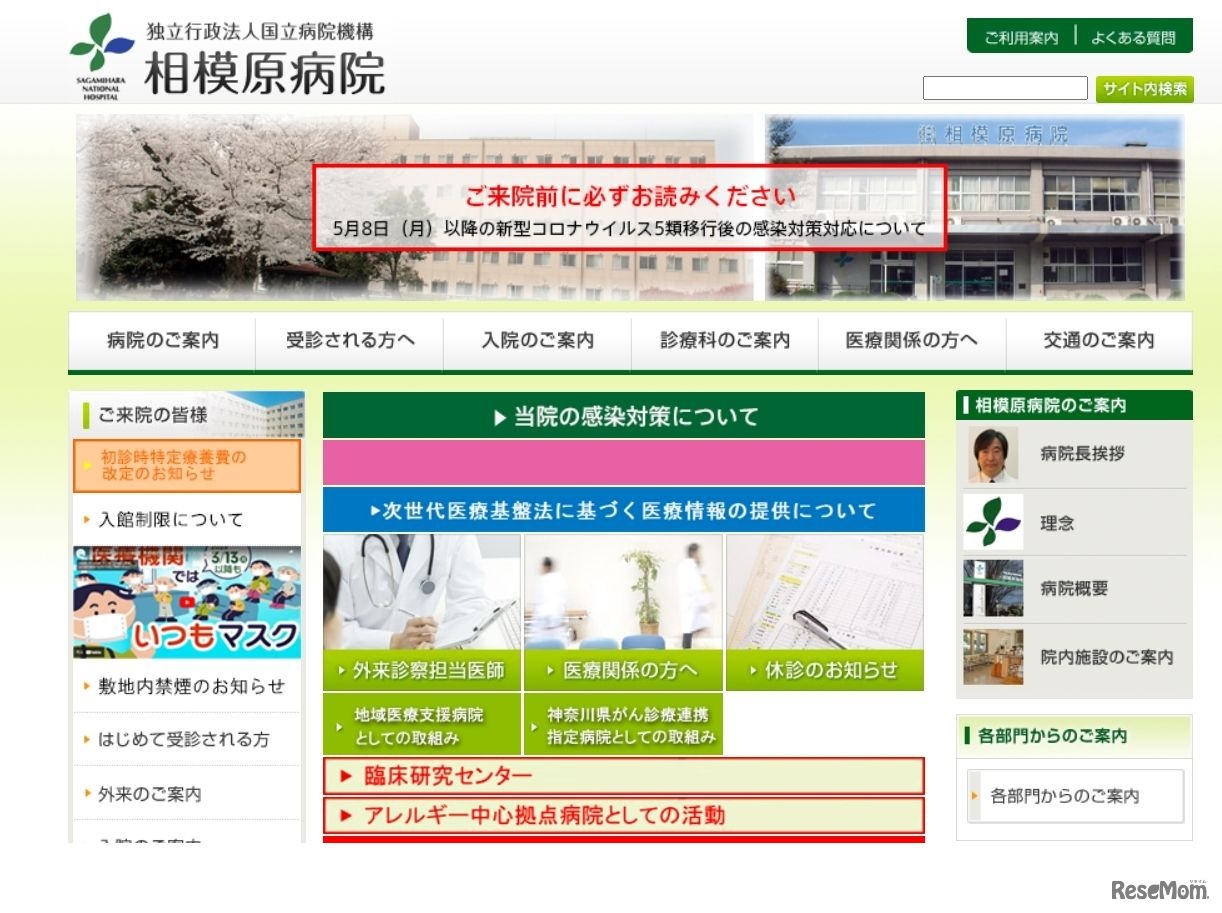Open 各部門からのご案内 with its arrow marker
1222x913 pixels.
[1074, 795]
